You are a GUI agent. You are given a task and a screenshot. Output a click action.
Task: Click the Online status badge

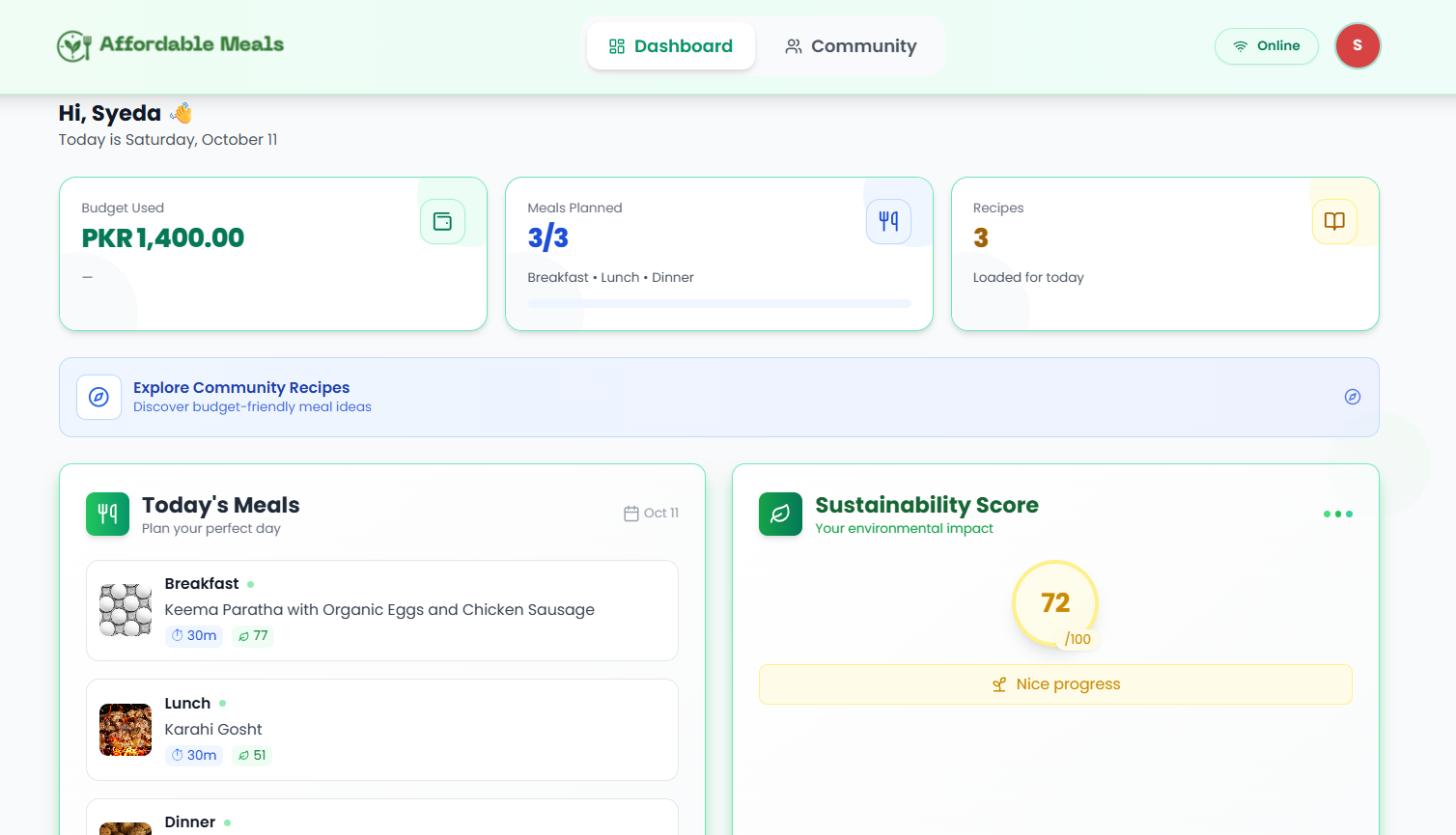tap(1267, 46)
